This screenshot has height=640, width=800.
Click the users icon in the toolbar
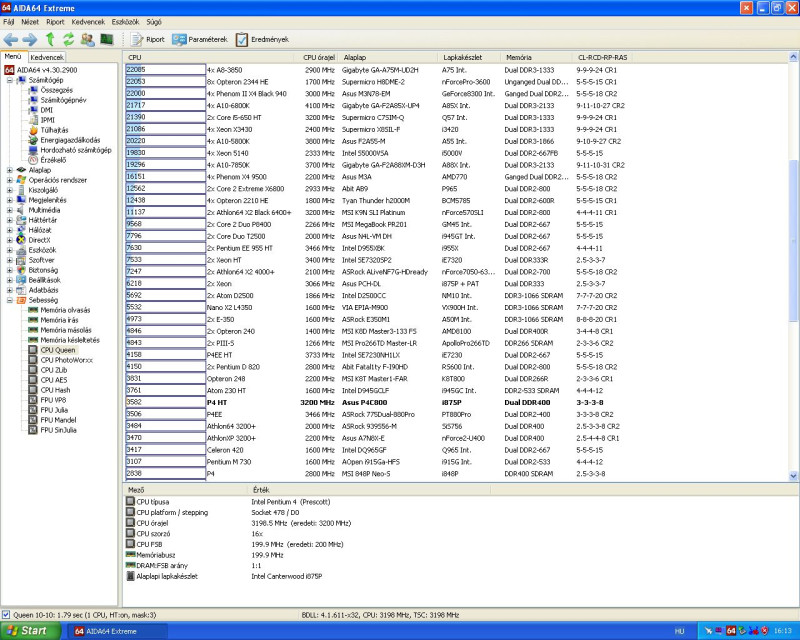click(88, 39)
